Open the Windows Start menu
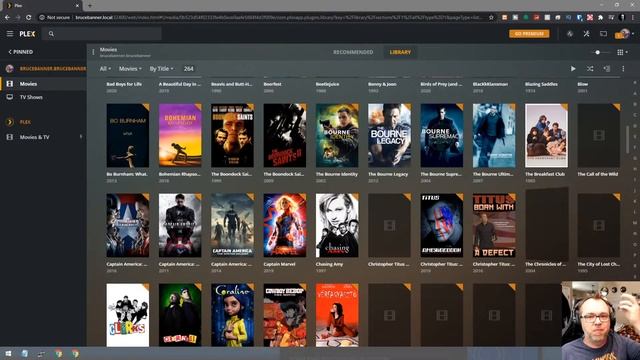Screen dimensions: 640x360 coord(8,353)
